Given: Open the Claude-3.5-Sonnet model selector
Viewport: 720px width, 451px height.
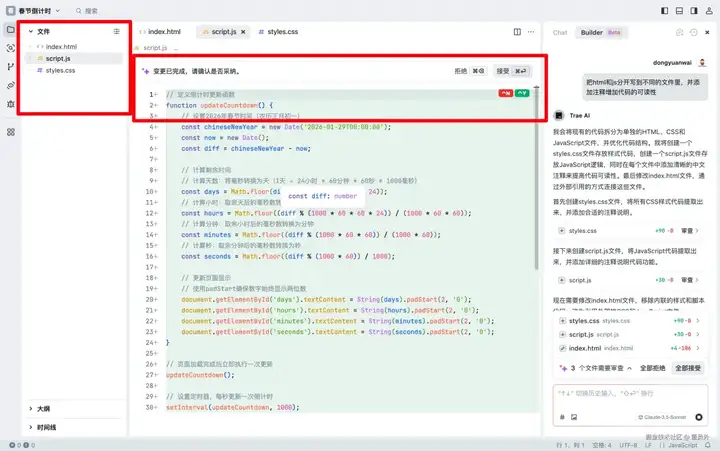Looking at the screenshot, I should (662, 417).
